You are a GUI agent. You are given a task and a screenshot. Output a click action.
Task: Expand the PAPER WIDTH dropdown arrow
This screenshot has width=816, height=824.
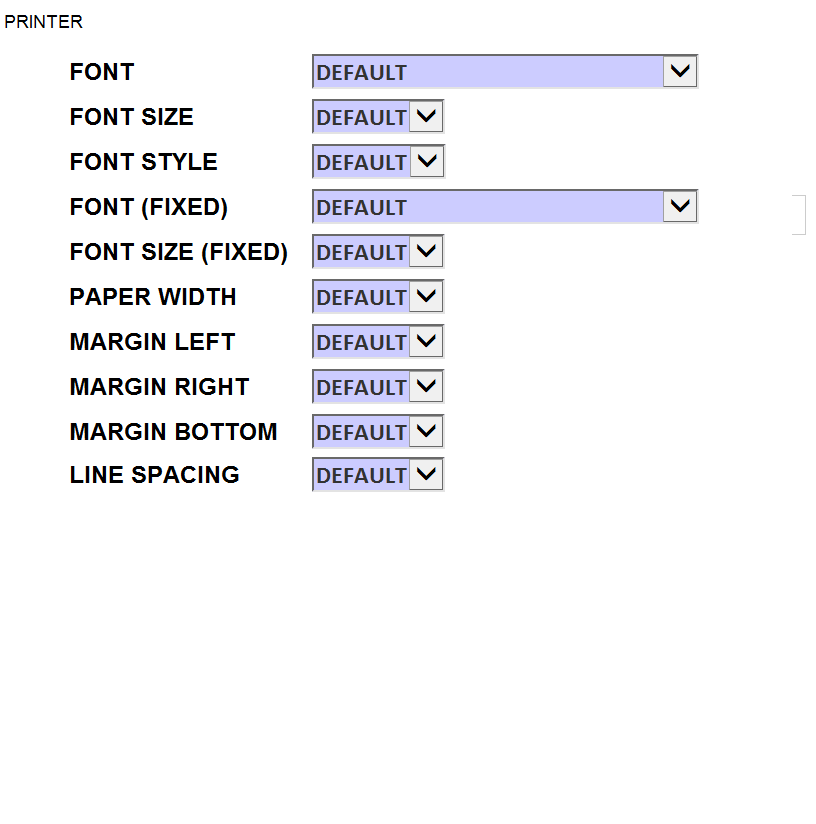[426, 297]
